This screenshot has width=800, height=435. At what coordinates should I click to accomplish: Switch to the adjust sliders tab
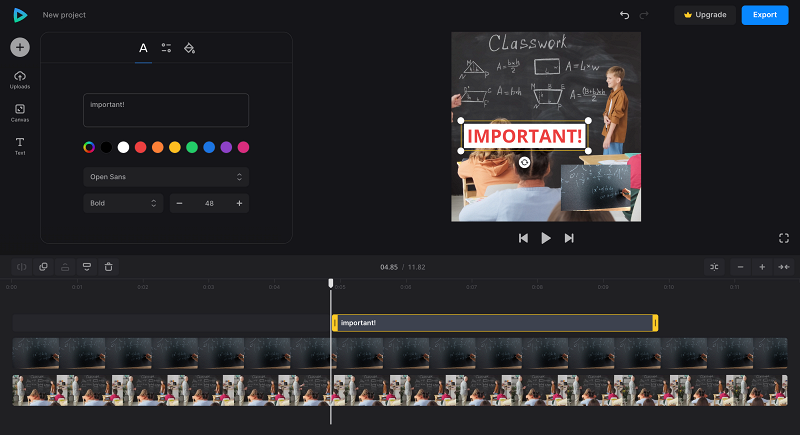point(166,48)
